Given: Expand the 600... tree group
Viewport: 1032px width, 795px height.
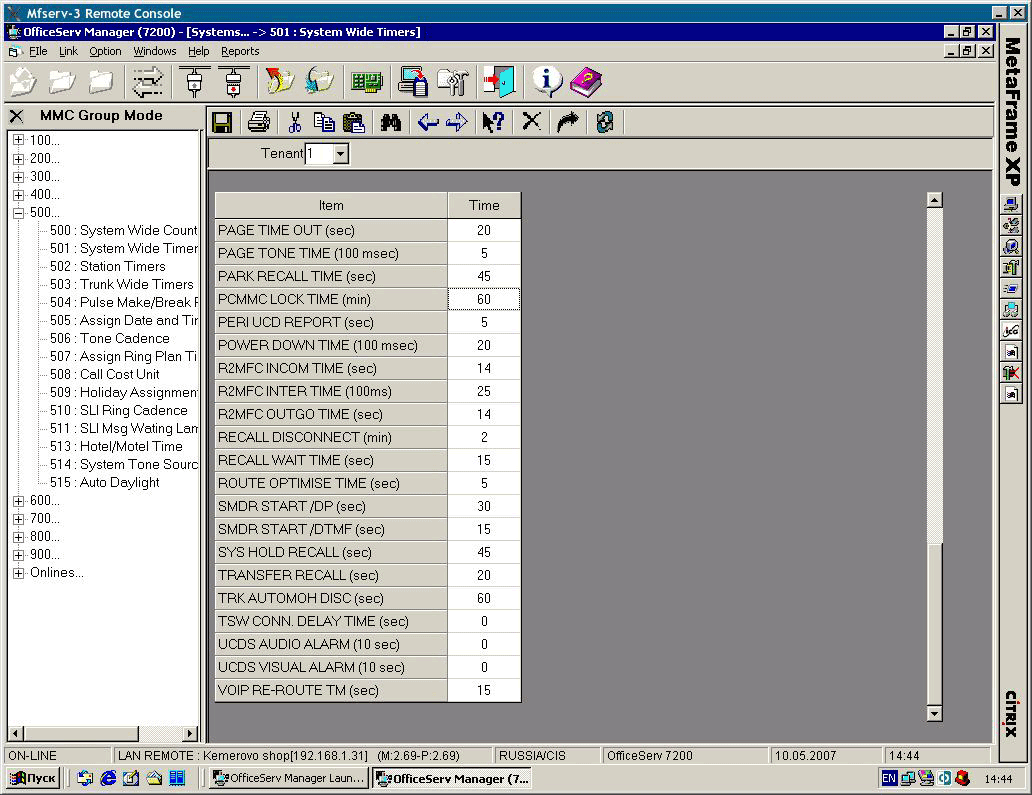Looking at the screenshot, I should (18, 501).
